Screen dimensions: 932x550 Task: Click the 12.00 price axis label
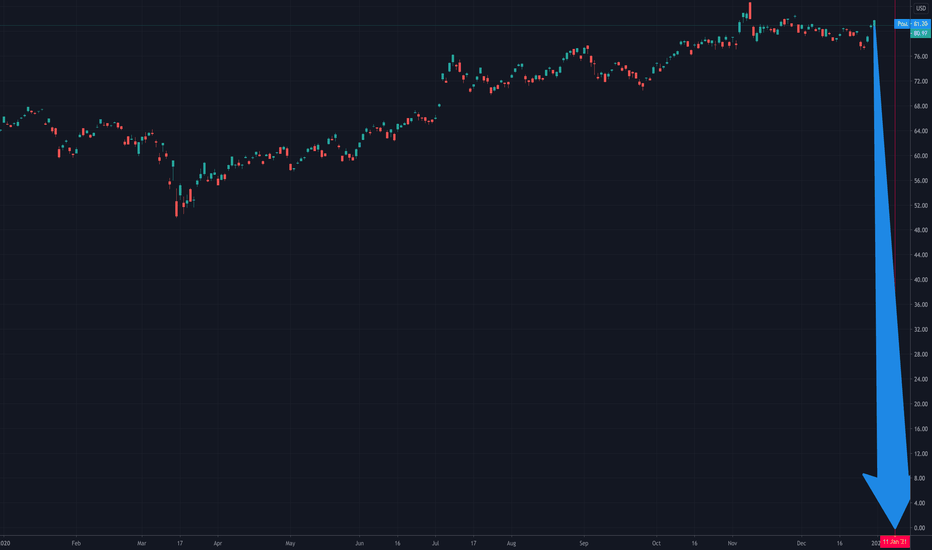point(921,454)
